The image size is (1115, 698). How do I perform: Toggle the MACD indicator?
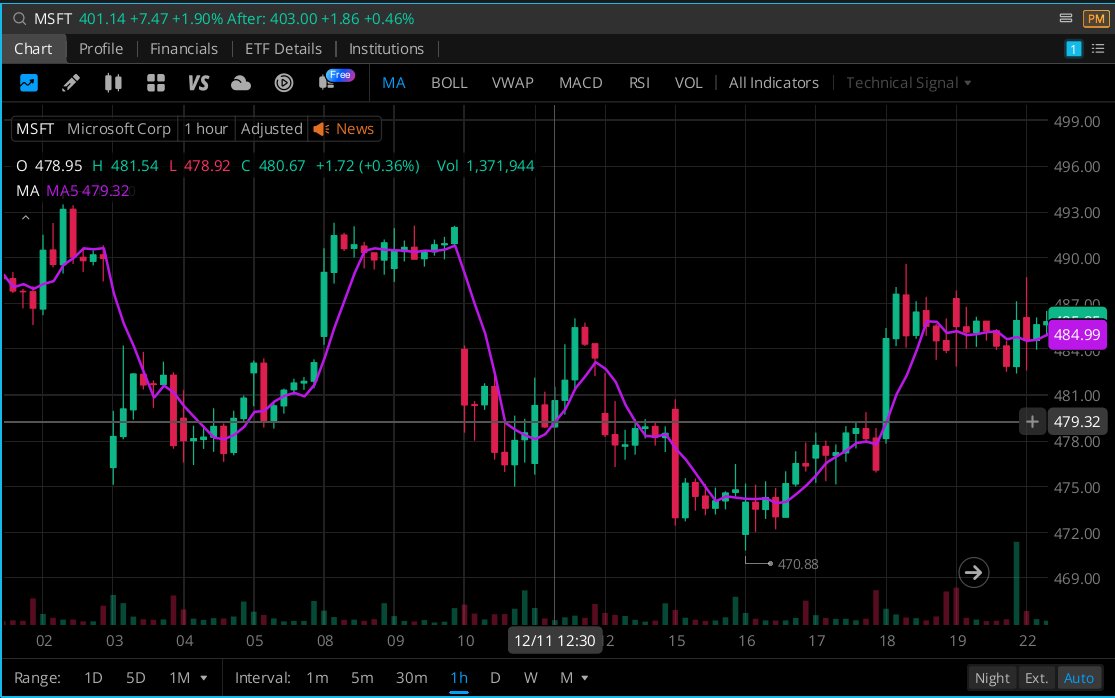(x=580, y=82)
